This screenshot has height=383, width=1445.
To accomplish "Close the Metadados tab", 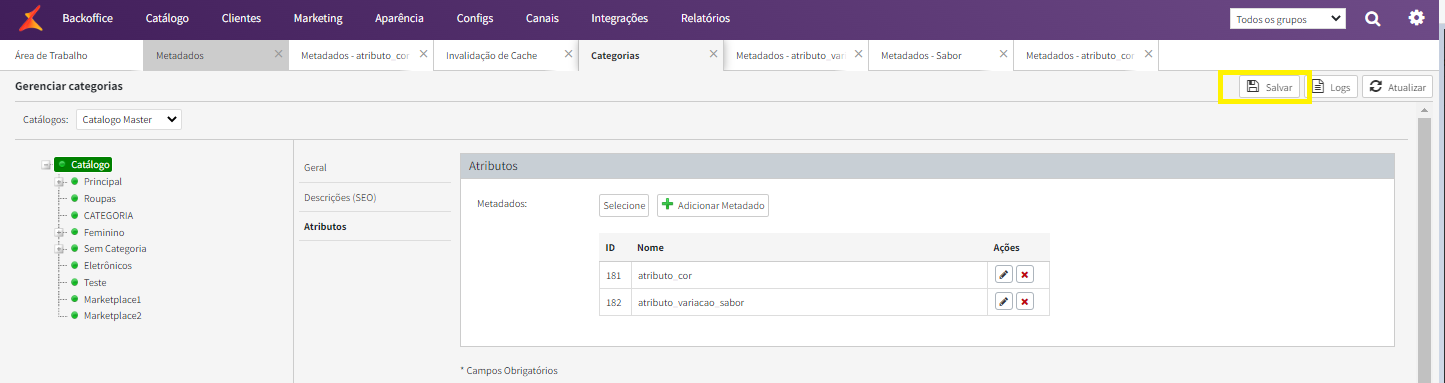I will pyautogui.click(x=279, y=54).
